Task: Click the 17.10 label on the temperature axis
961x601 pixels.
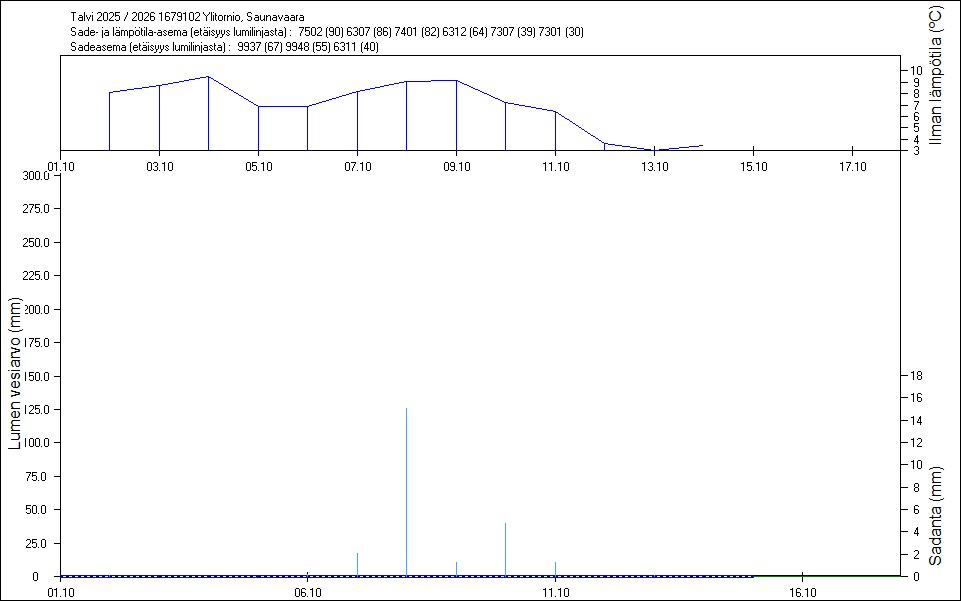Action: [852, 167]
